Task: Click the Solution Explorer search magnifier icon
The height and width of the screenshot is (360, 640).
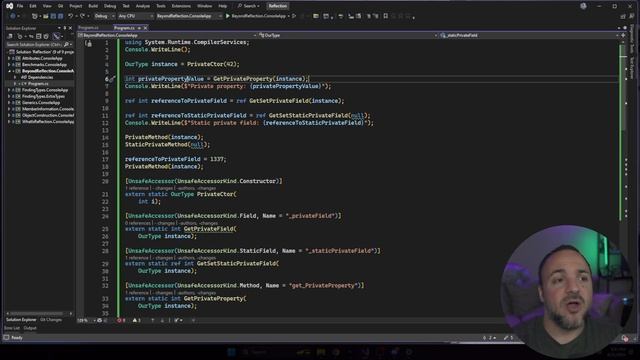Action: (x=67, y=44)
